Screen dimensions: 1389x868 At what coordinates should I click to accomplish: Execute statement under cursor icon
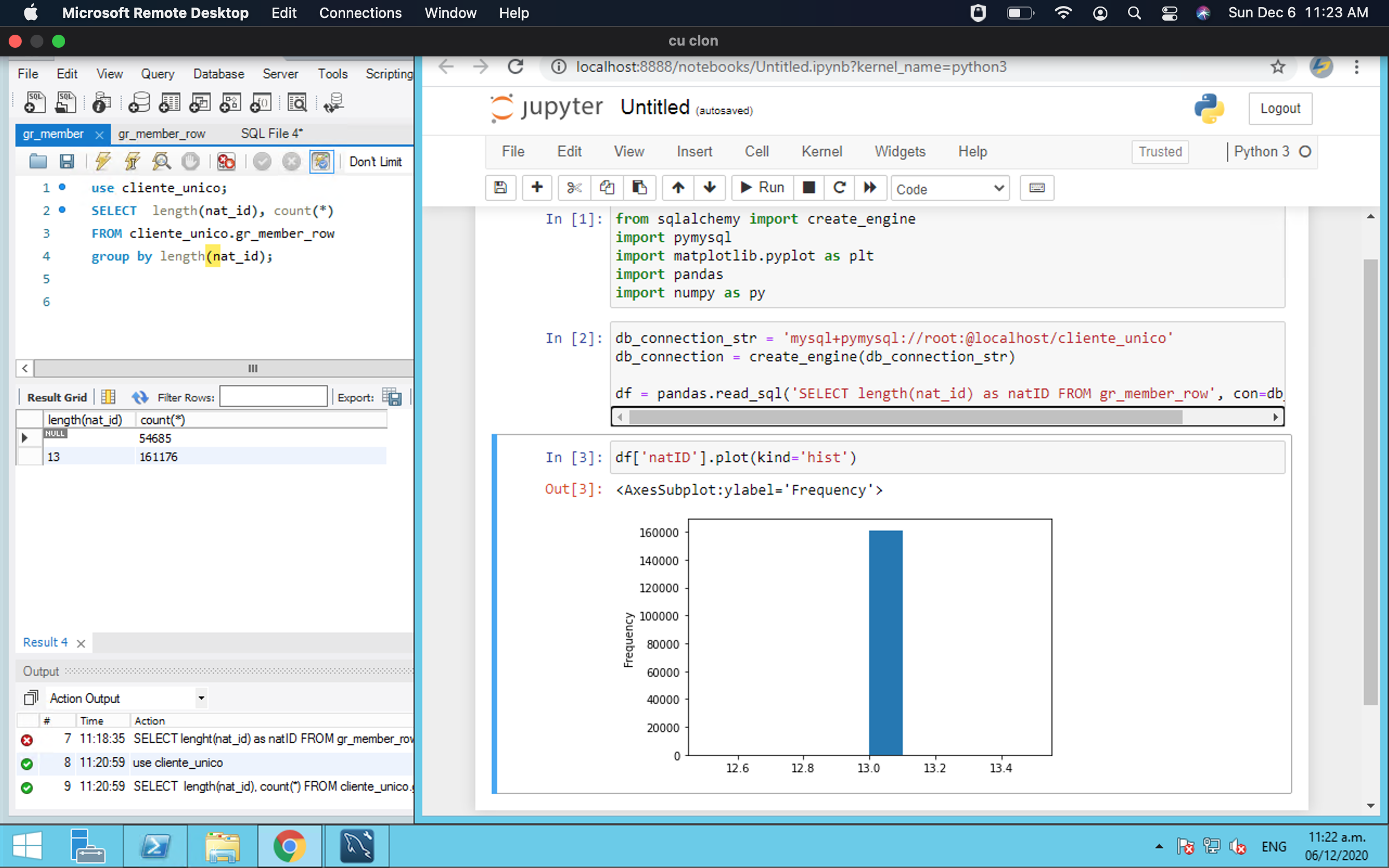tap(132, 161)
